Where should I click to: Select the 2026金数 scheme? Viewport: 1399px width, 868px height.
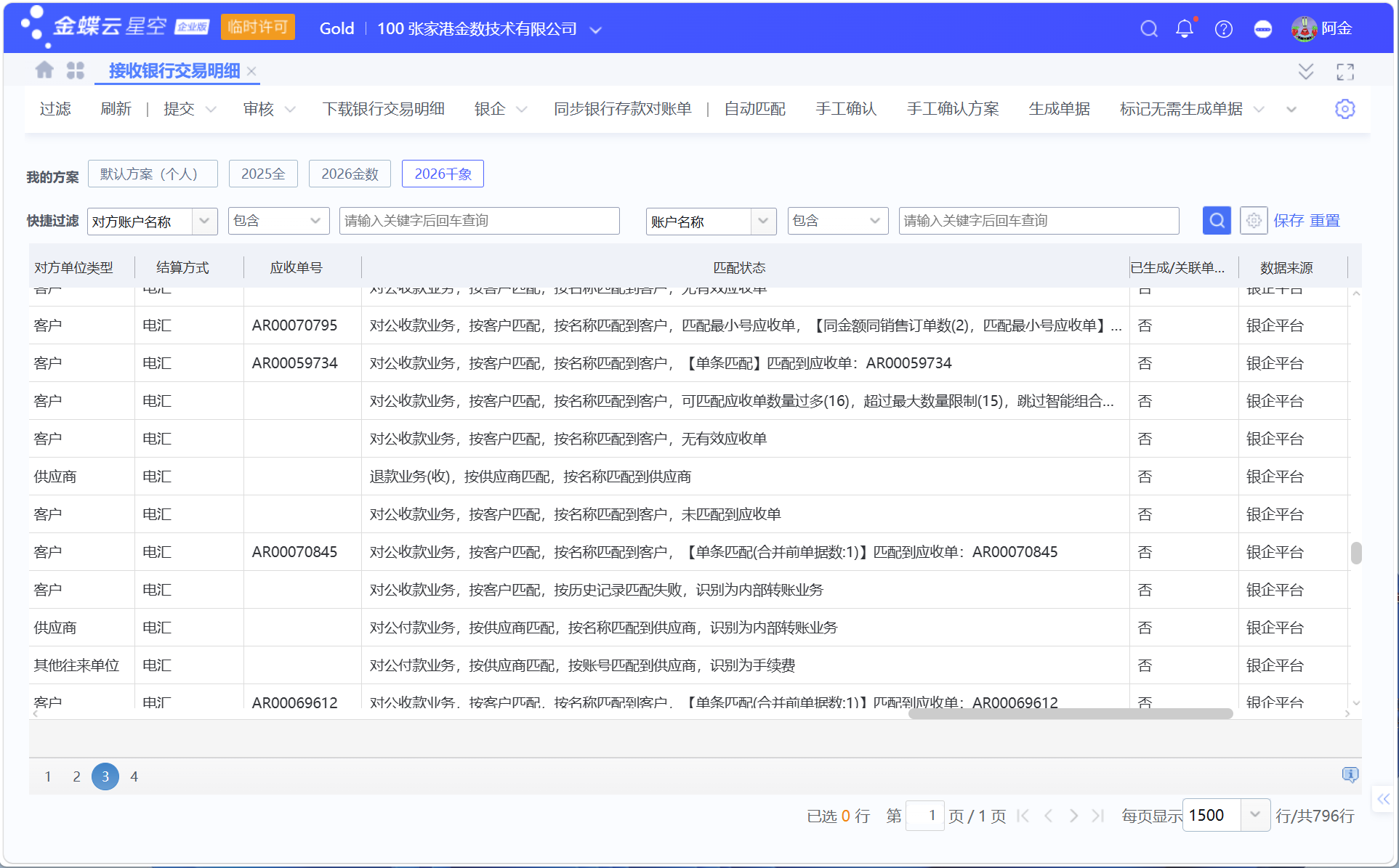(x=350, y=174)
